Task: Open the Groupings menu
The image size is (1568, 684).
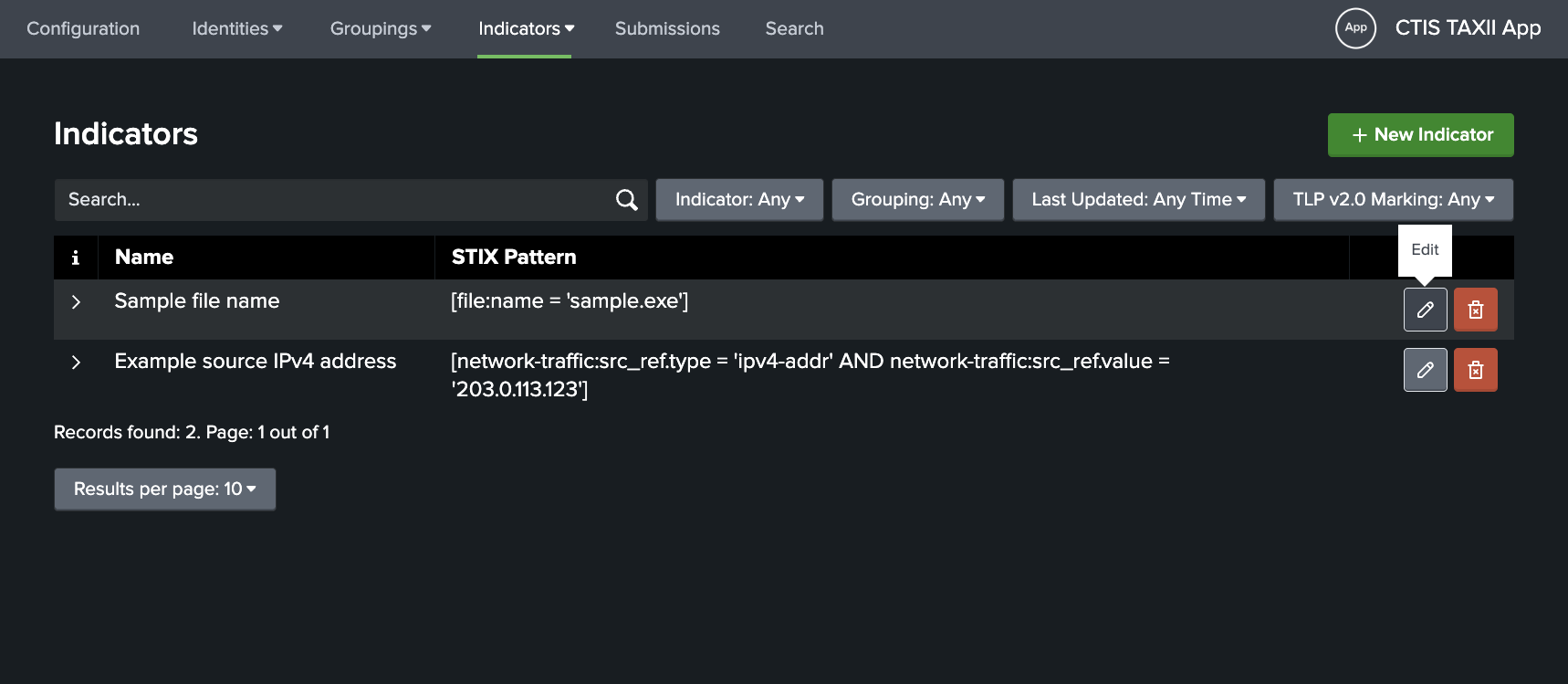Action: [x=380, y=28]
